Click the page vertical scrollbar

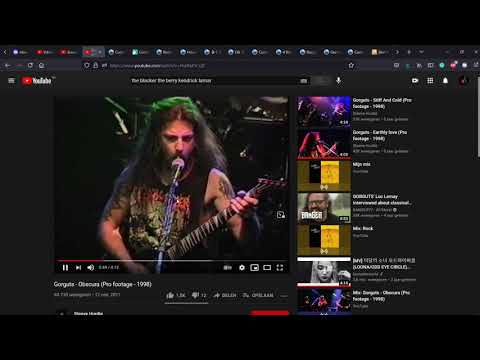coord(478,117)
